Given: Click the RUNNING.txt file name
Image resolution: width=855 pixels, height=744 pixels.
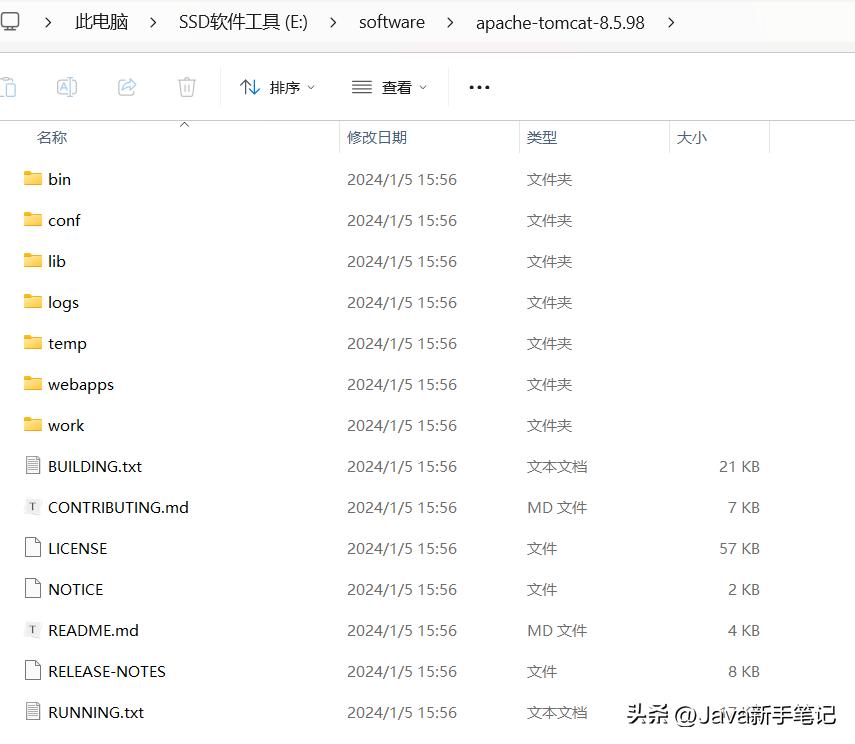Looking at the screenshot, I should point(96,712).
